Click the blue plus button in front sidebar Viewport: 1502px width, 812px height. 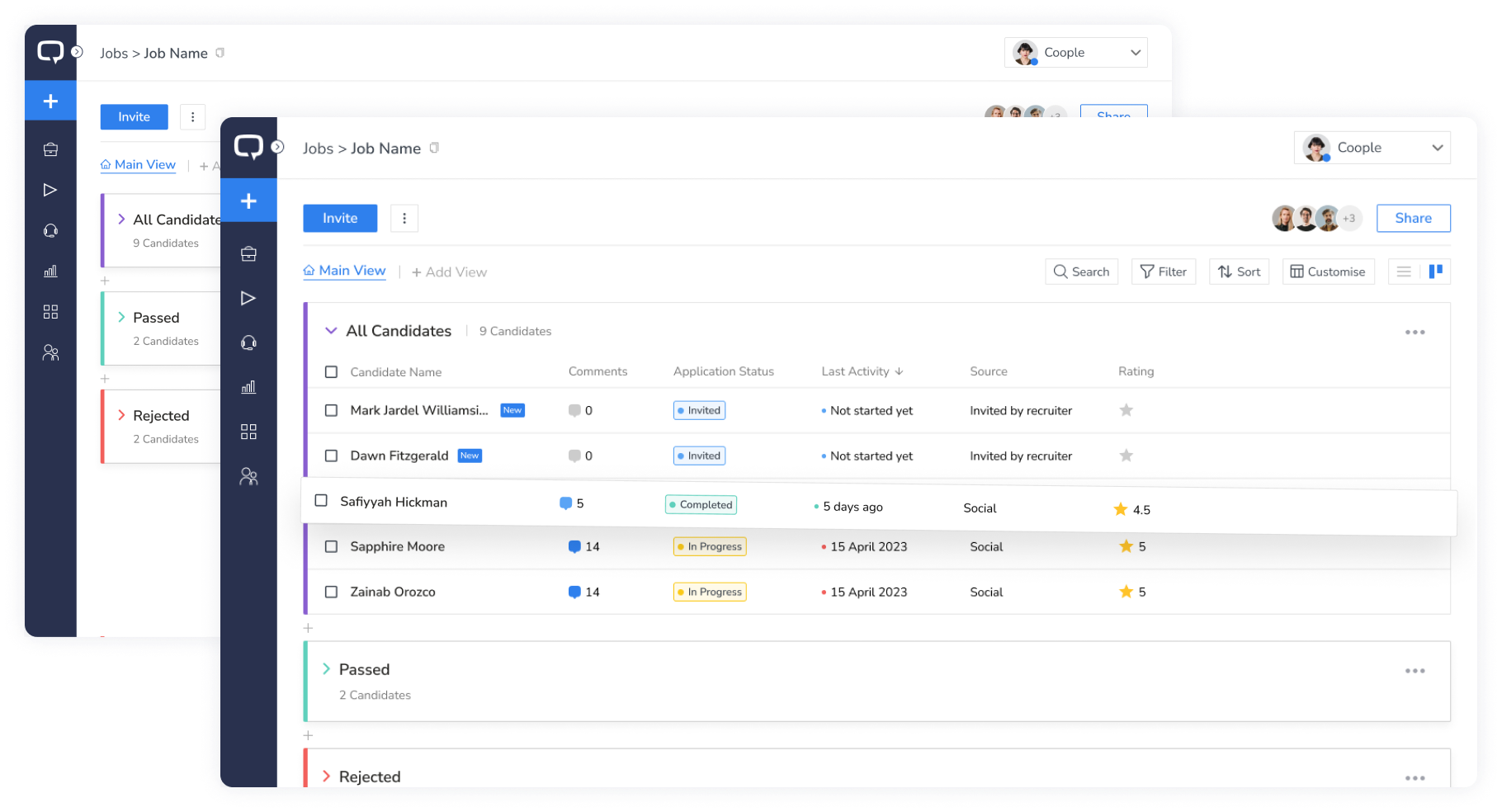pos(248,201)
